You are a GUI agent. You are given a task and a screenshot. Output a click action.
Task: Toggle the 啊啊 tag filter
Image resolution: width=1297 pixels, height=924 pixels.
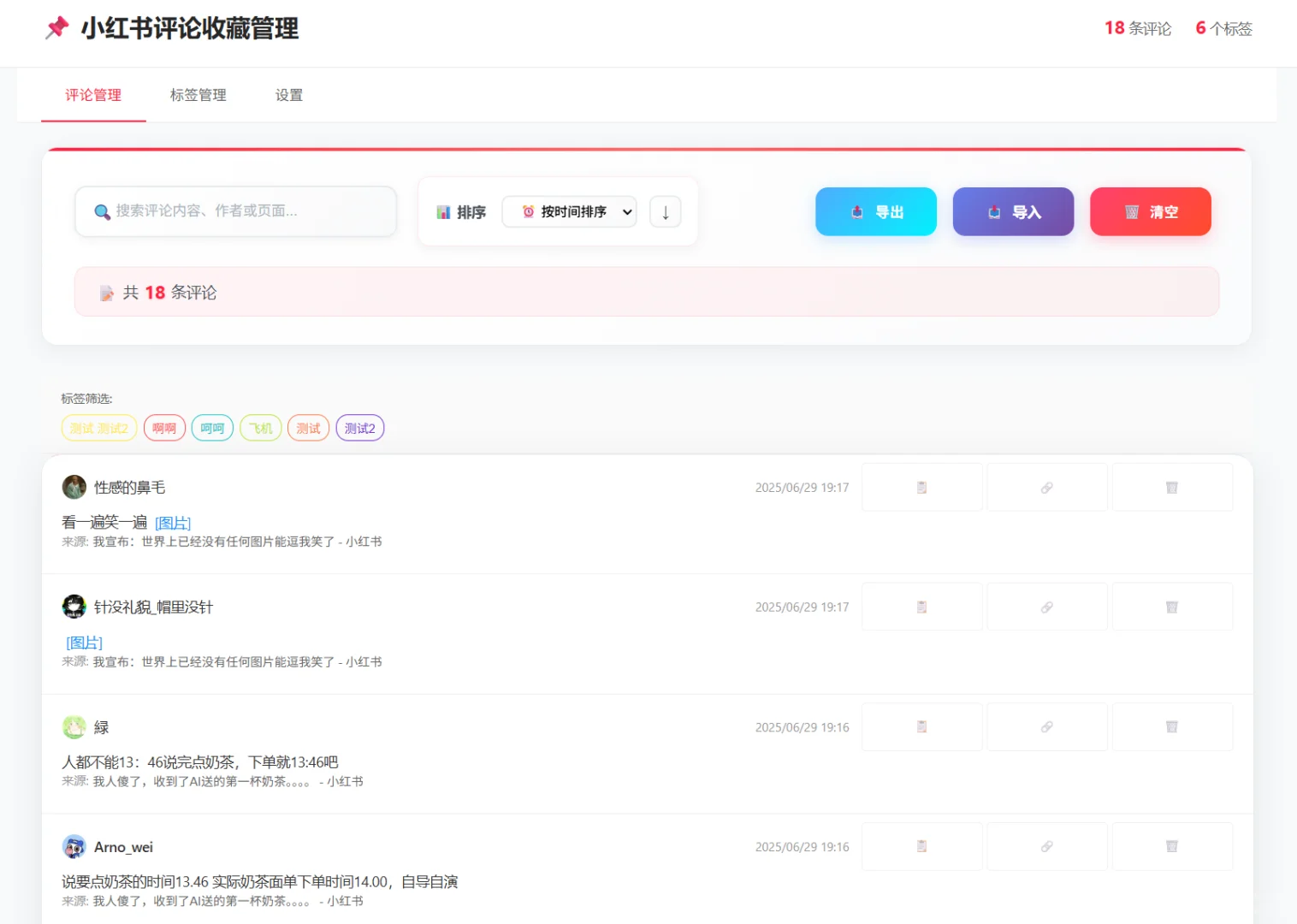[164, 428]
